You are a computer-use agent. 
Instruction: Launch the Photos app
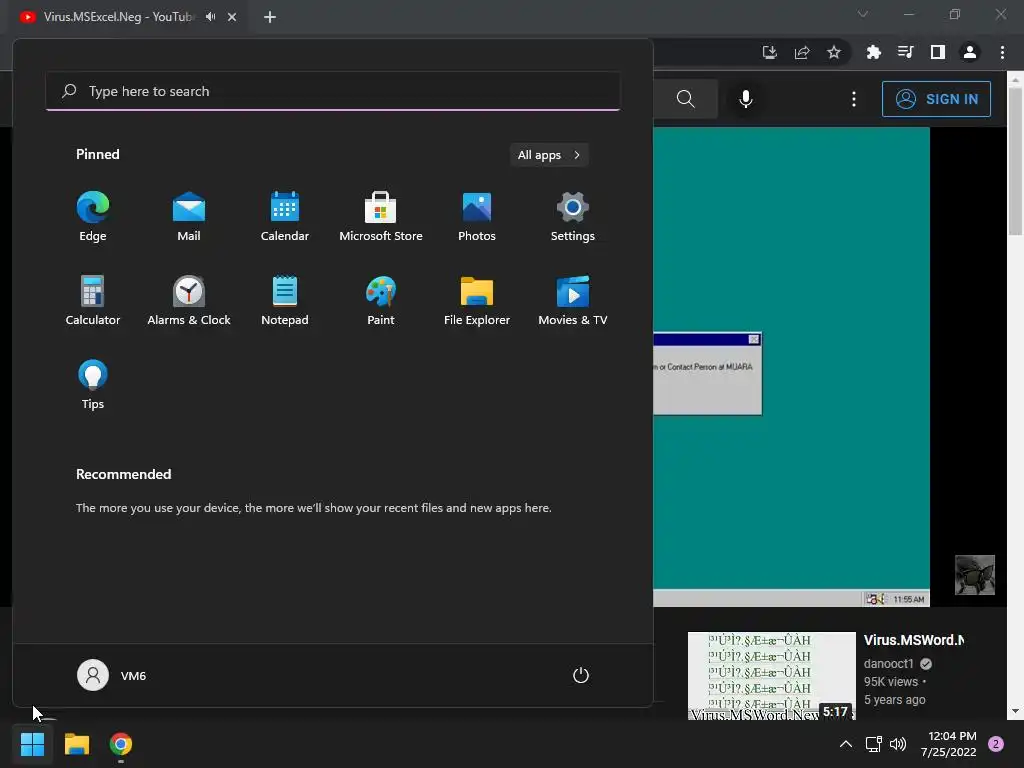click(477, 216)
